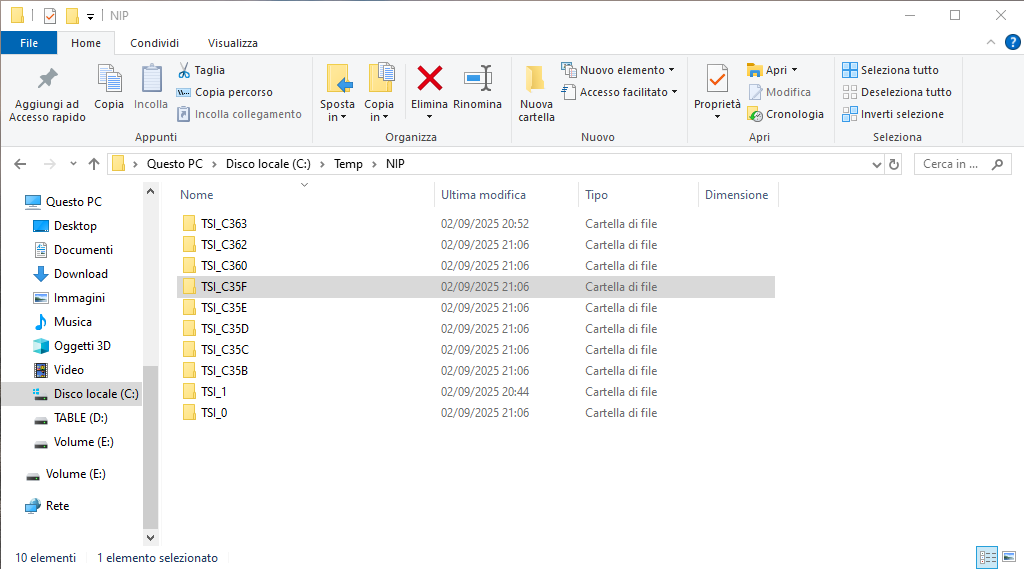
Task: Collapse the ribbon with the chevron
Action: click(x=991, y=42)
